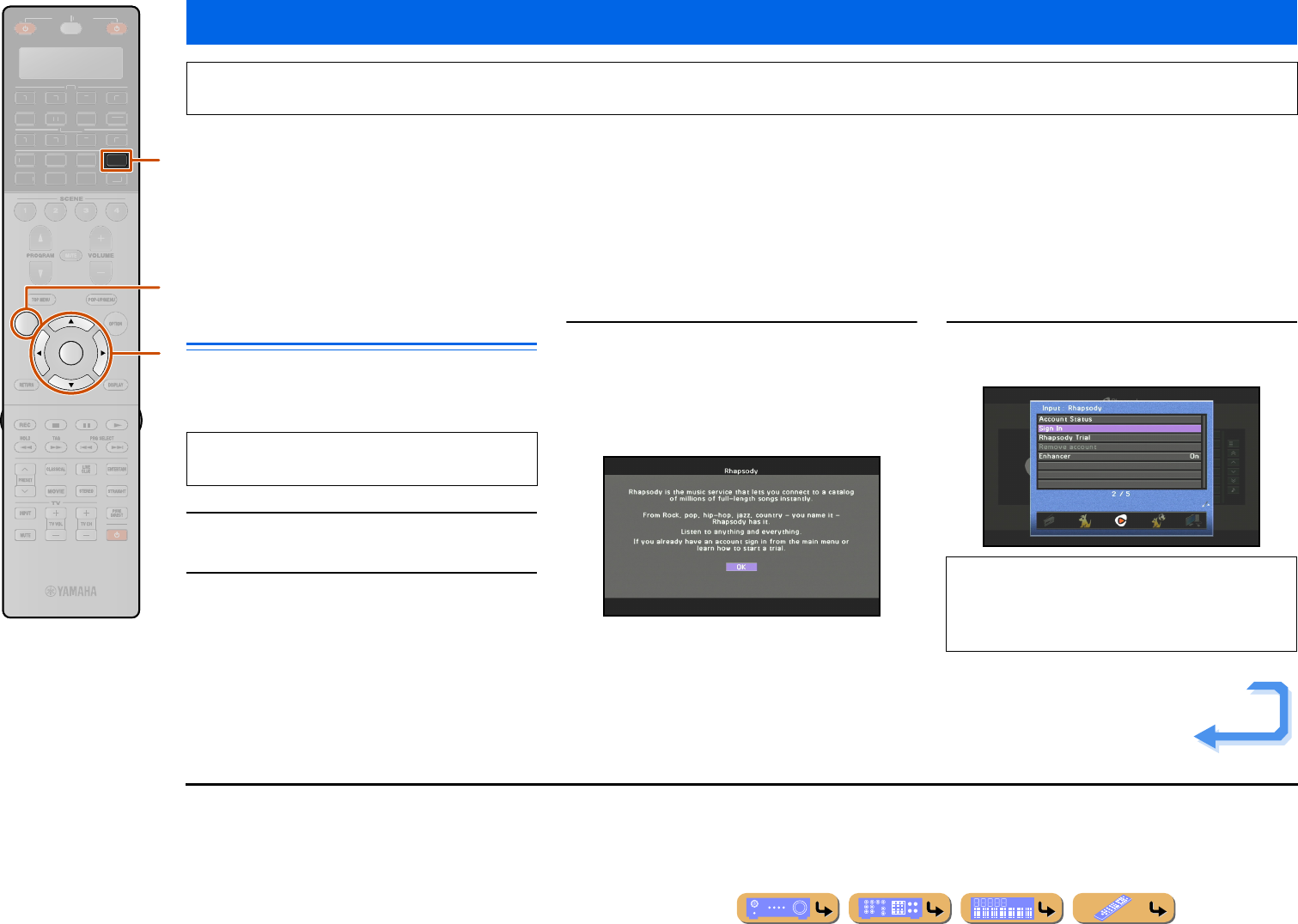The height and width of the screenshot is (924, 1298).
Task: Select the LIVE CLUB sound program button
Action: (x=86, y=469)
